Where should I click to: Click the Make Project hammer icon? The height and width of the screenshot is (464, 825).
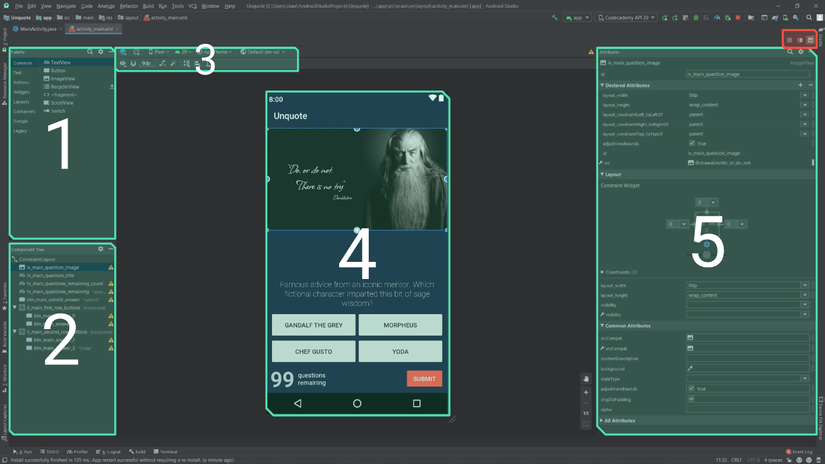click(x=555, y=17)
